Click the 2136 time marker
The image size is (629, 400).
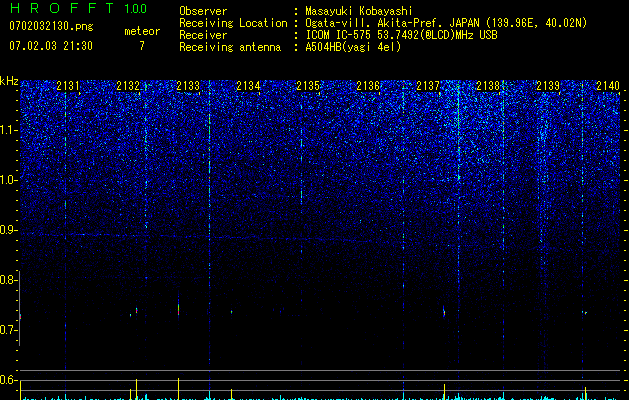click(x=368, y=86)
